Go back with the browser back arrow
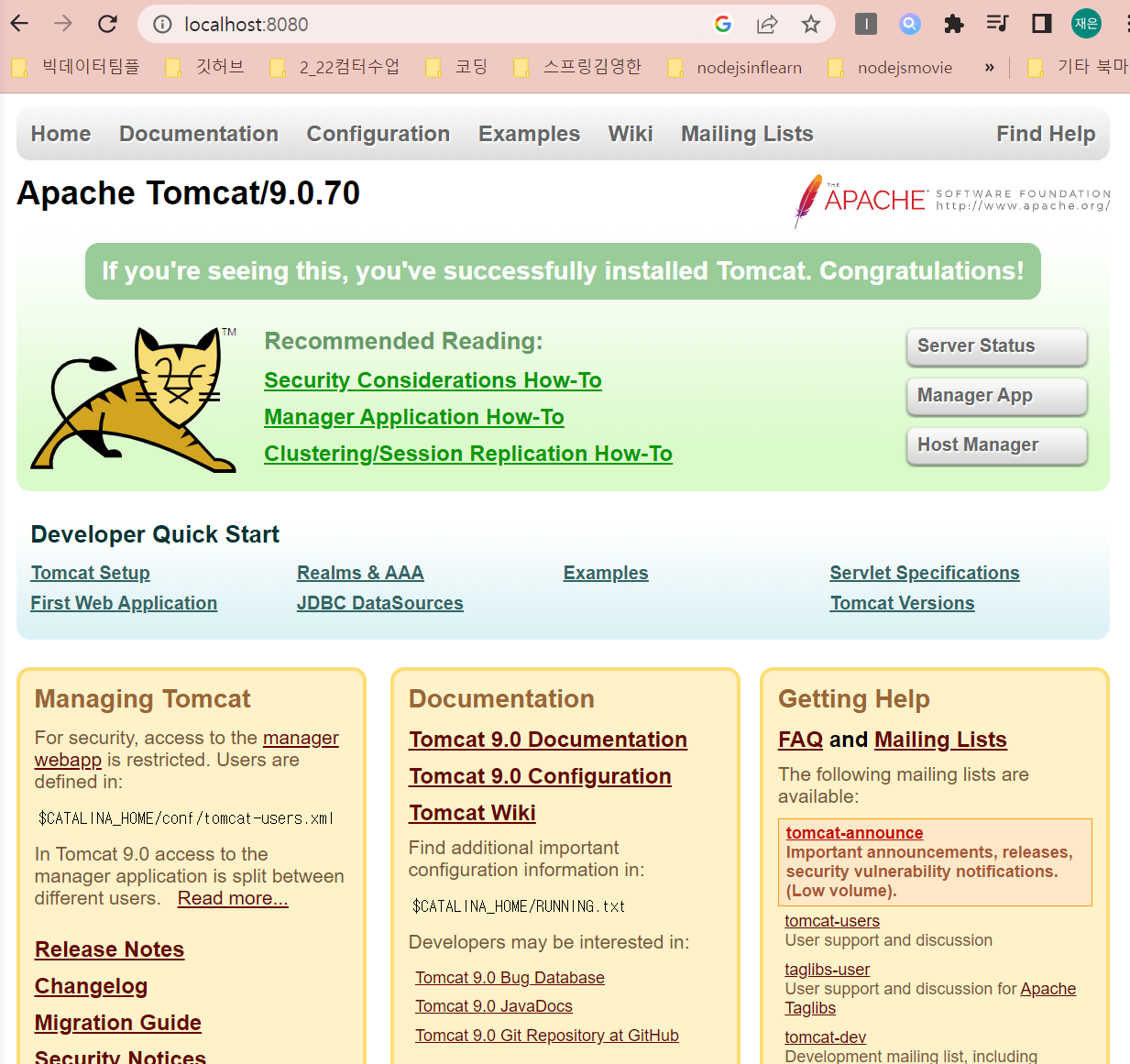Viewport: 1130px width, 1064px height. pyautogui.click(x=19, y=24)
